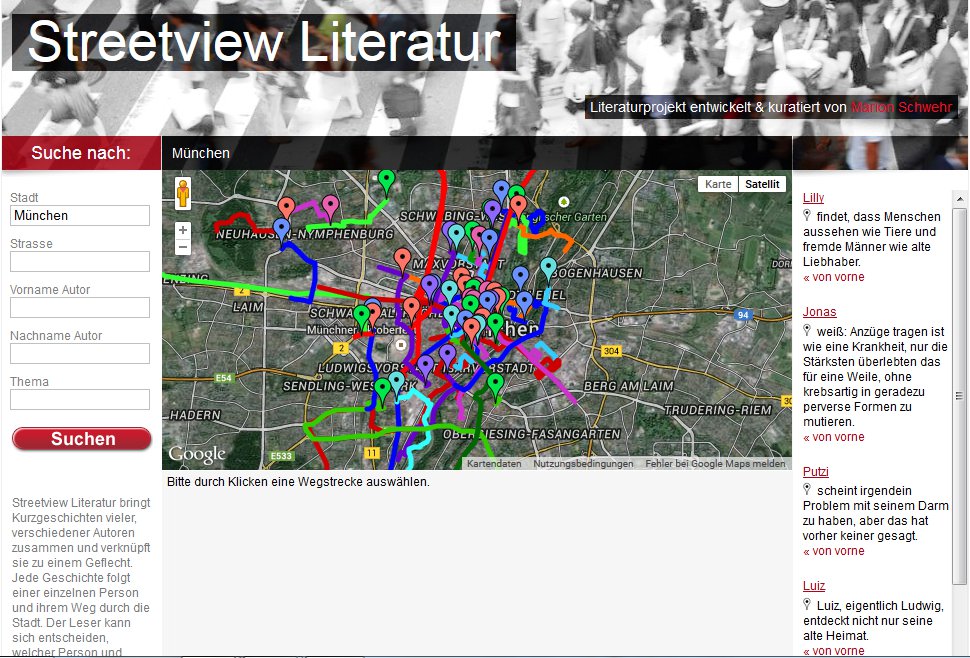Viewport: 970px width, 658px height.
Task: Open Lilly's story link
Action: tap(813, 198)
